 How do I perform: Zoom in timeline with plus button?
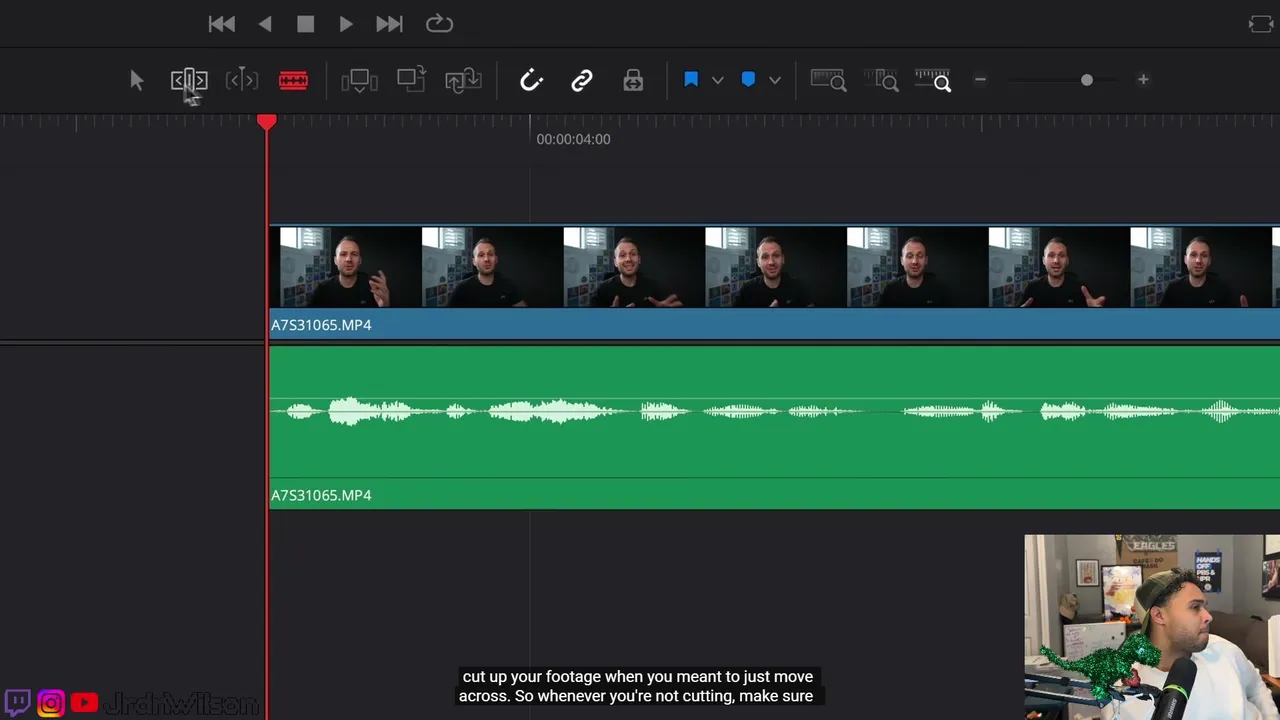pos(1143,80)
